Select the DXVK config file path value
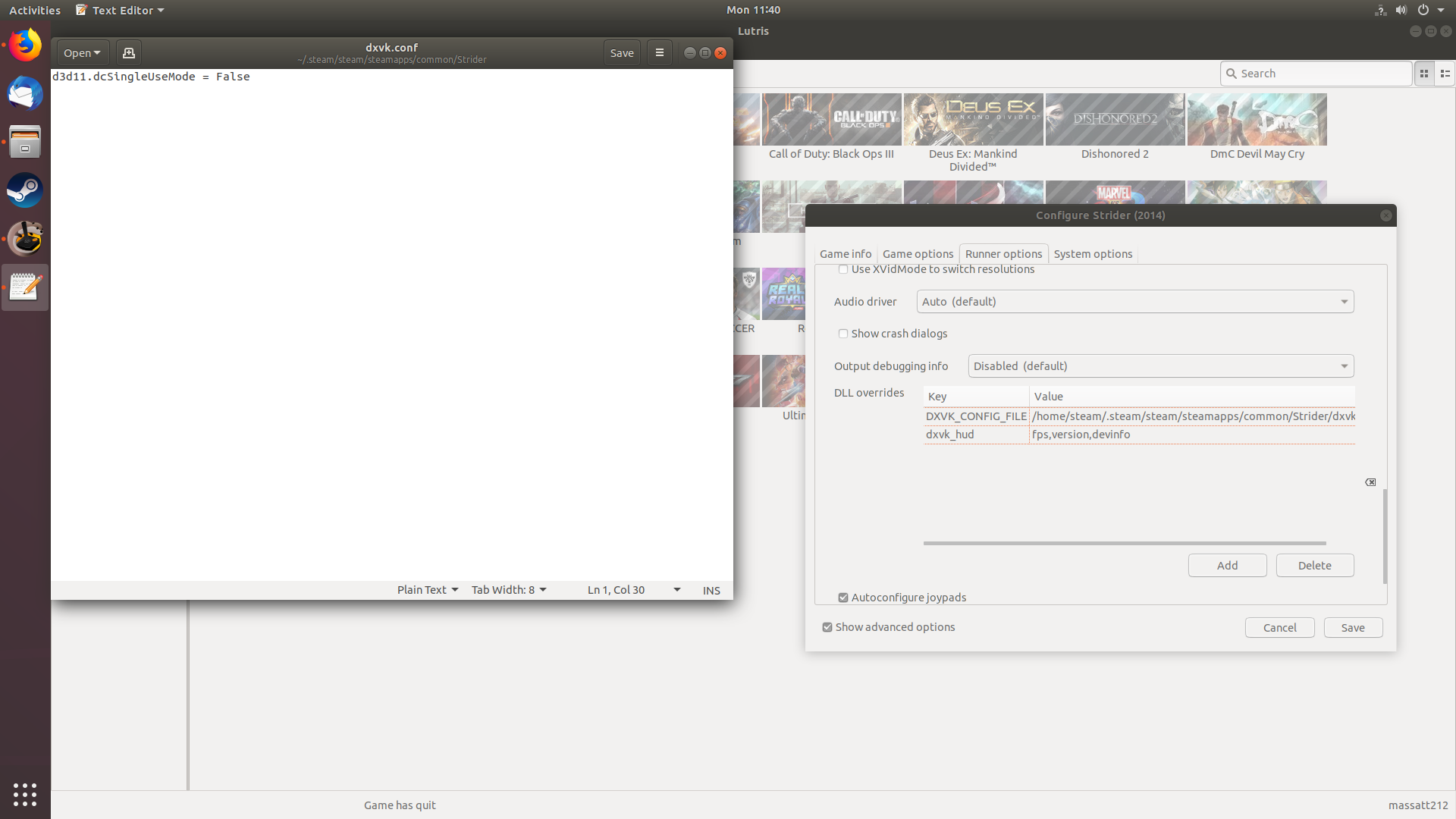 tap(1192, 416)
